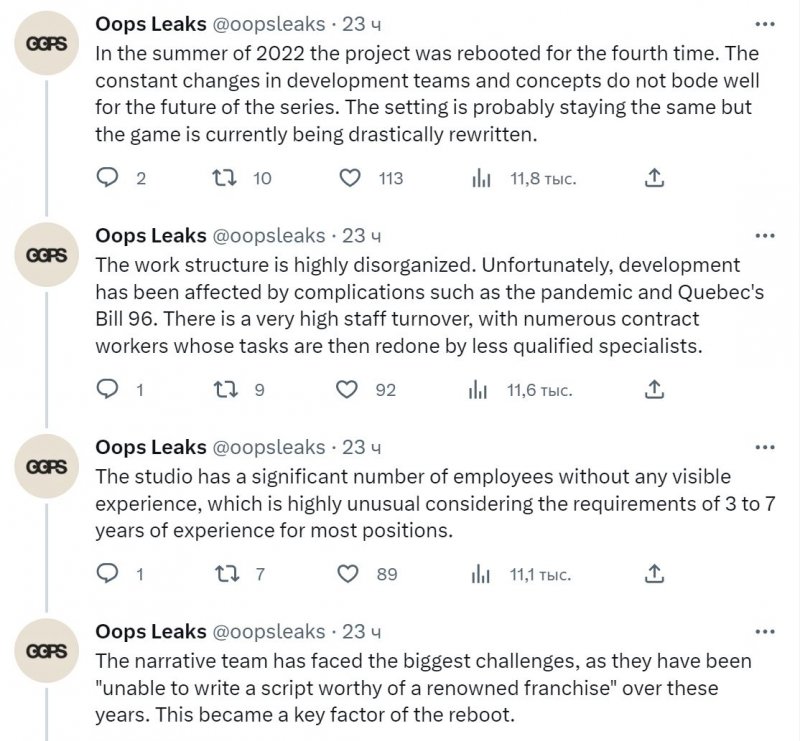Image resolution: width=800 pixels, height=741 pixels.
Task: Click @oopsleaks handle on narrative team tweet
Action: (x=268, y=632)
